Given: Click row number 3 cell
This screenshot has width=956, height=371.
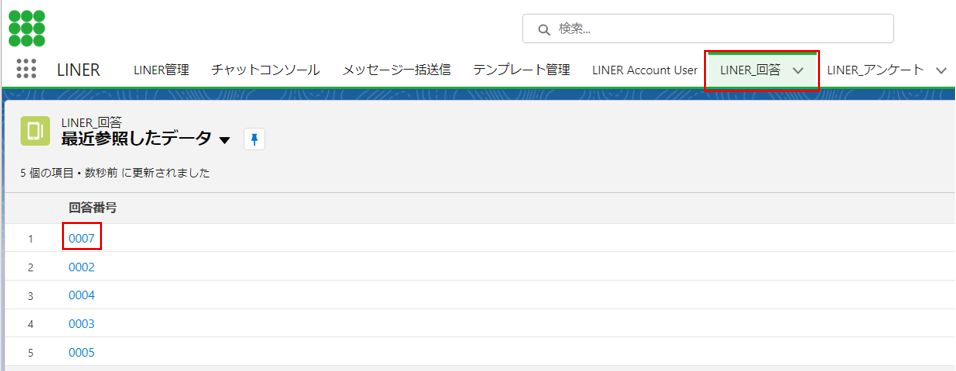Looking at the screenshot, I should coord(30,296).
